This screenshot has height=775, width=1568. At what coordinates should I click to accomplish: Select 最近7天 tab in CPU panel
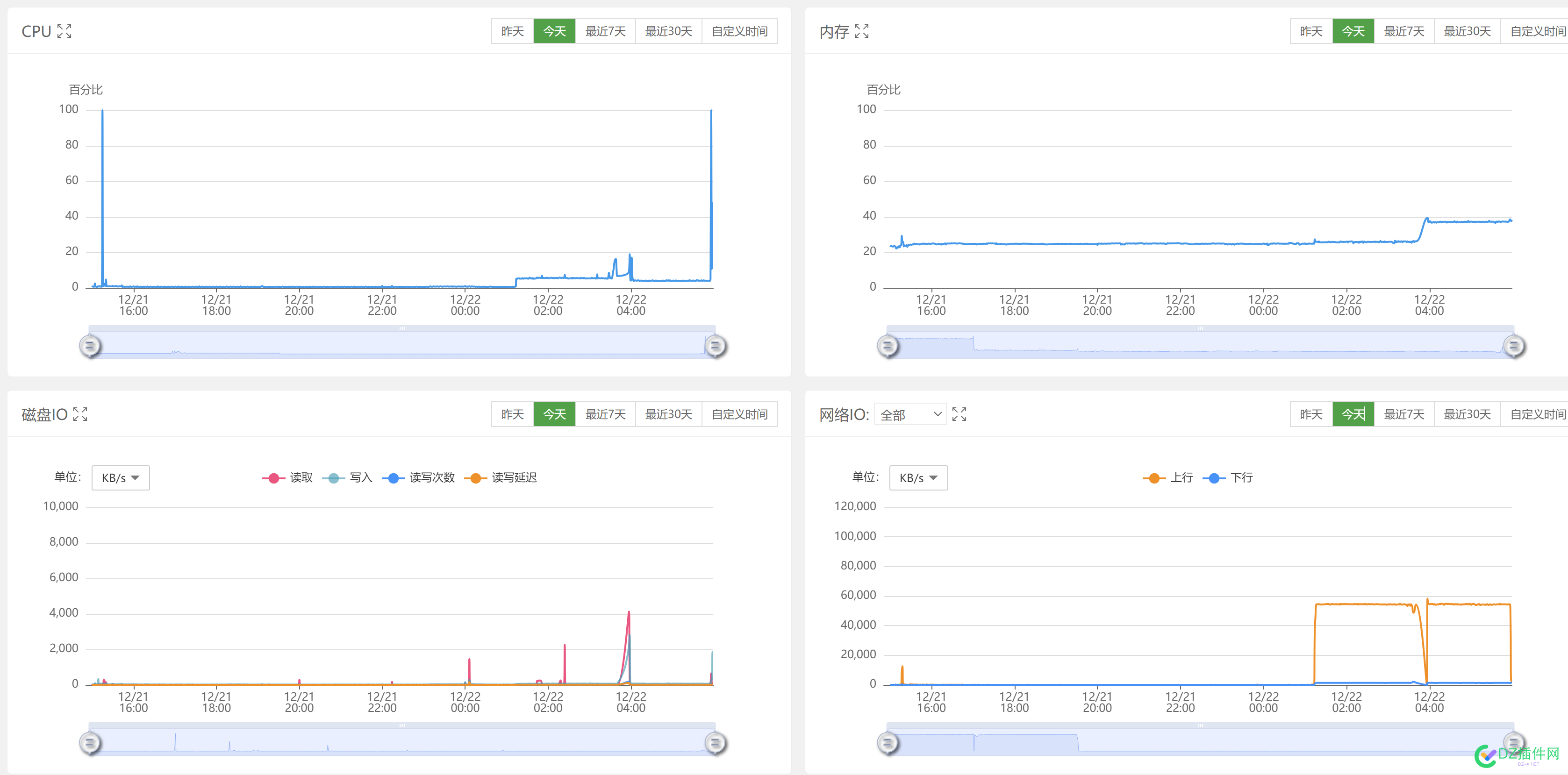point(605,31)
